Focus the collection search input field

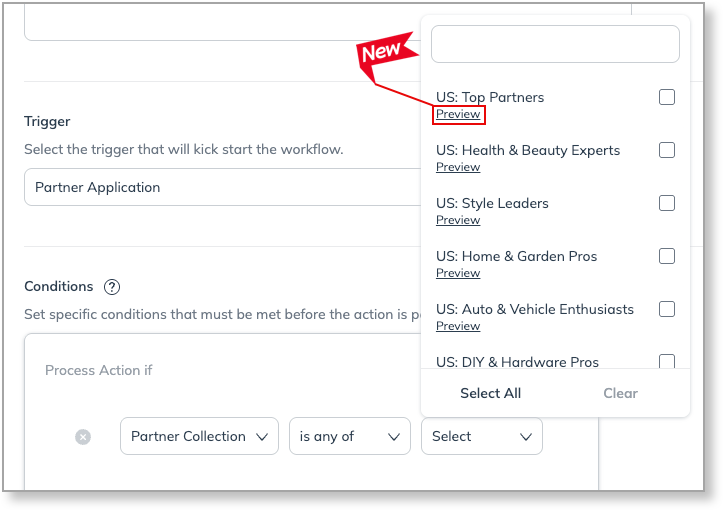[555, 44]
